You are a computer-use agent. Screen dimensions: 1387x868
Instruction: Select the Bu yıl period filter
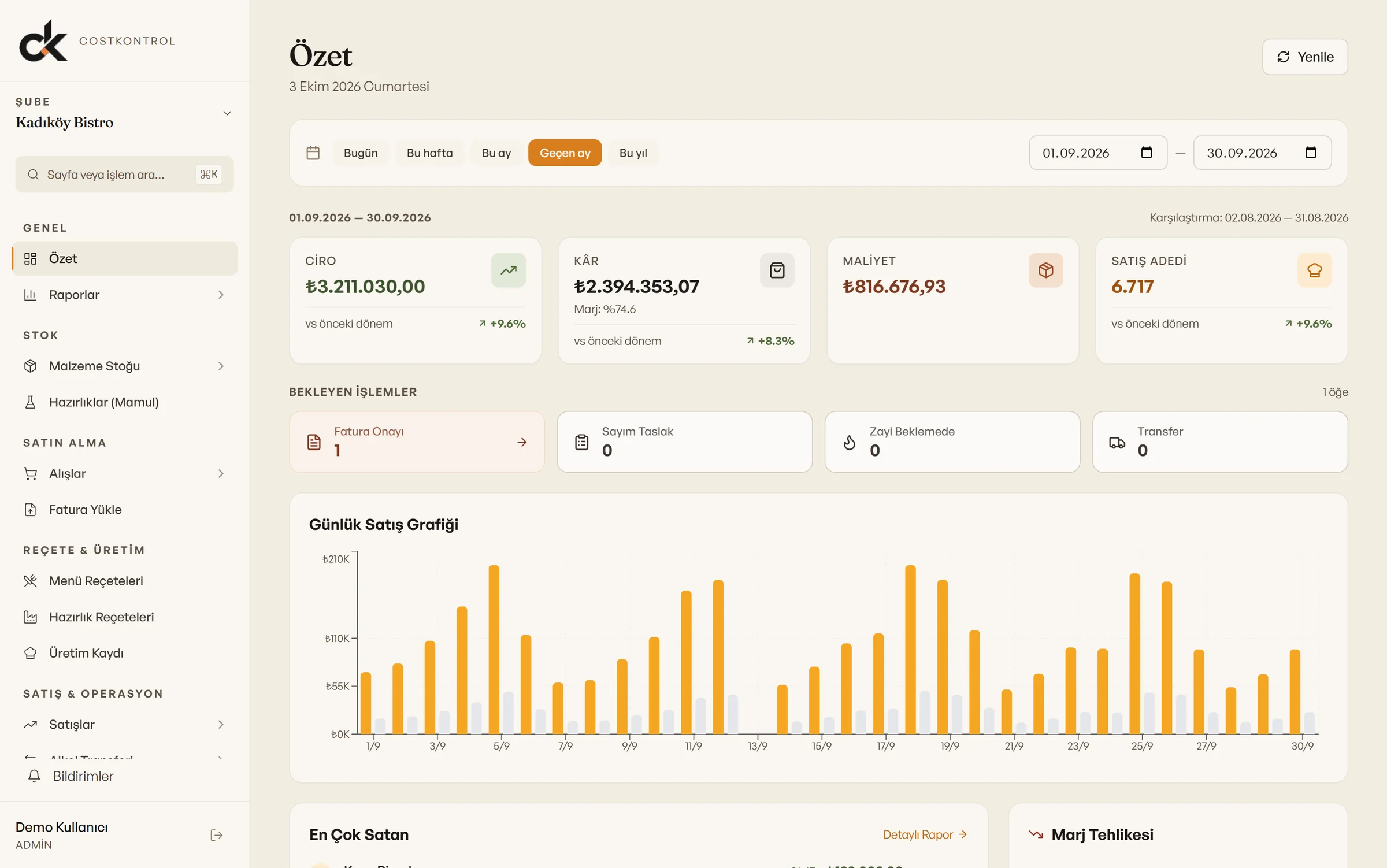point(633,153)
